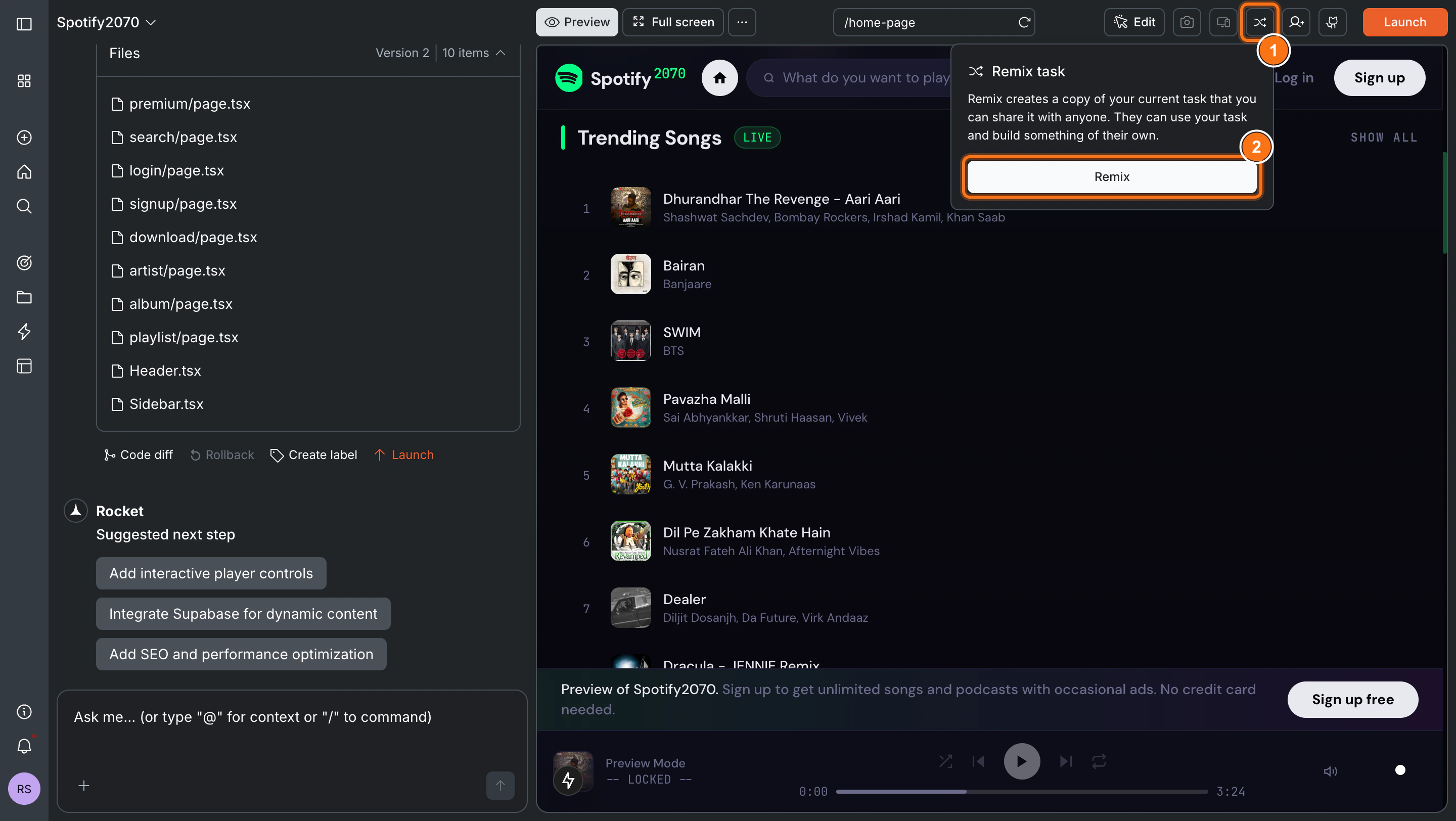Mute audio using the speaker icon
Screen dimensions: 1456x821
1331,771
